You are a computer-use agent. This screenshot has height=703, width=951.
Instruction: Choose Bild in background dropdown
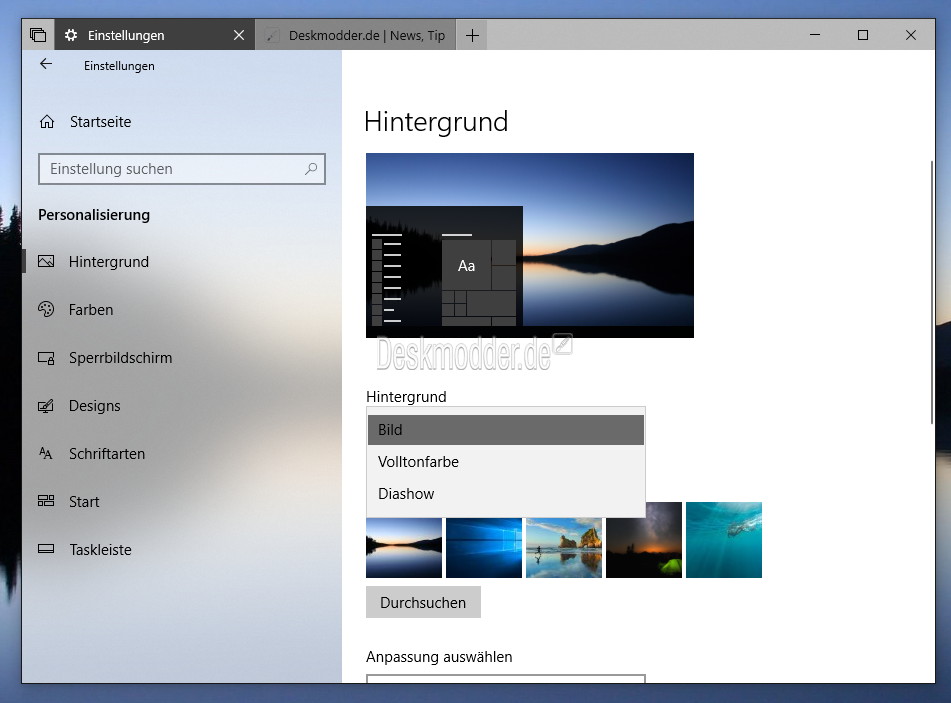pos(505,429)
